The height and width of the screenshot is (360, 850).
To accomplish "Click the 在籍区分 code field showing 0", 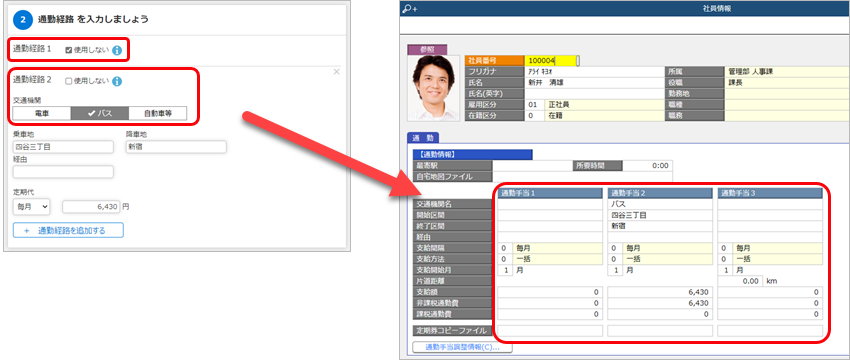I will 535,116.
